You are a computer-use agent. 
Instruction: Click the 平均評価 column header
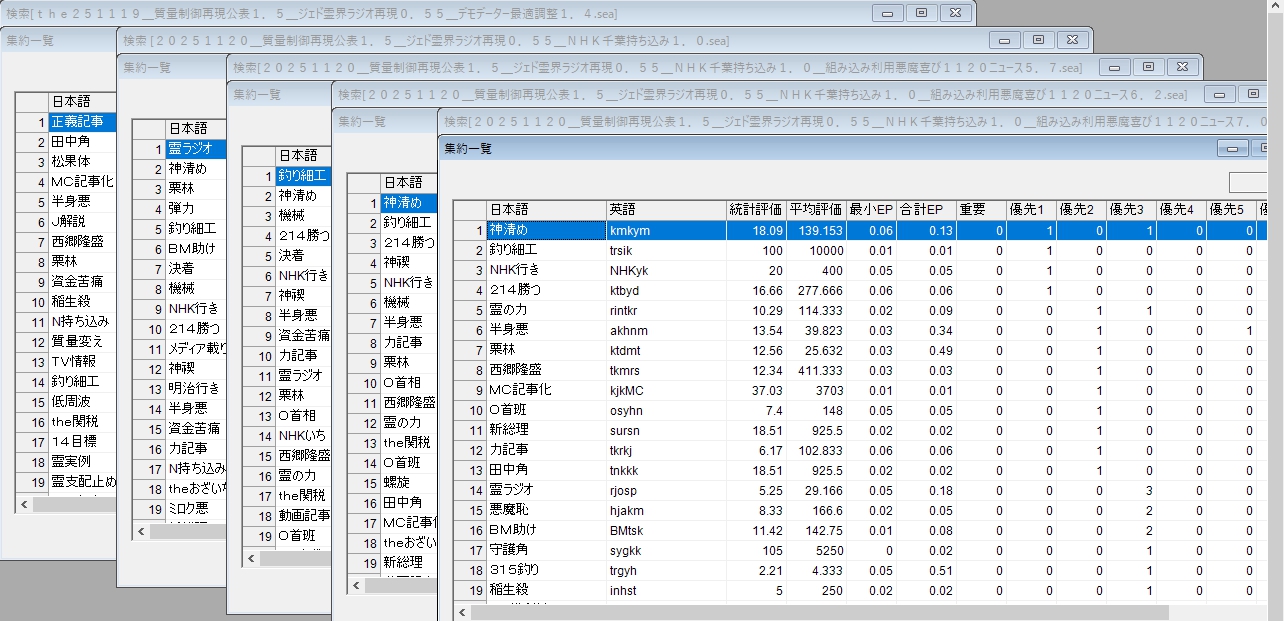coord(815,209)
